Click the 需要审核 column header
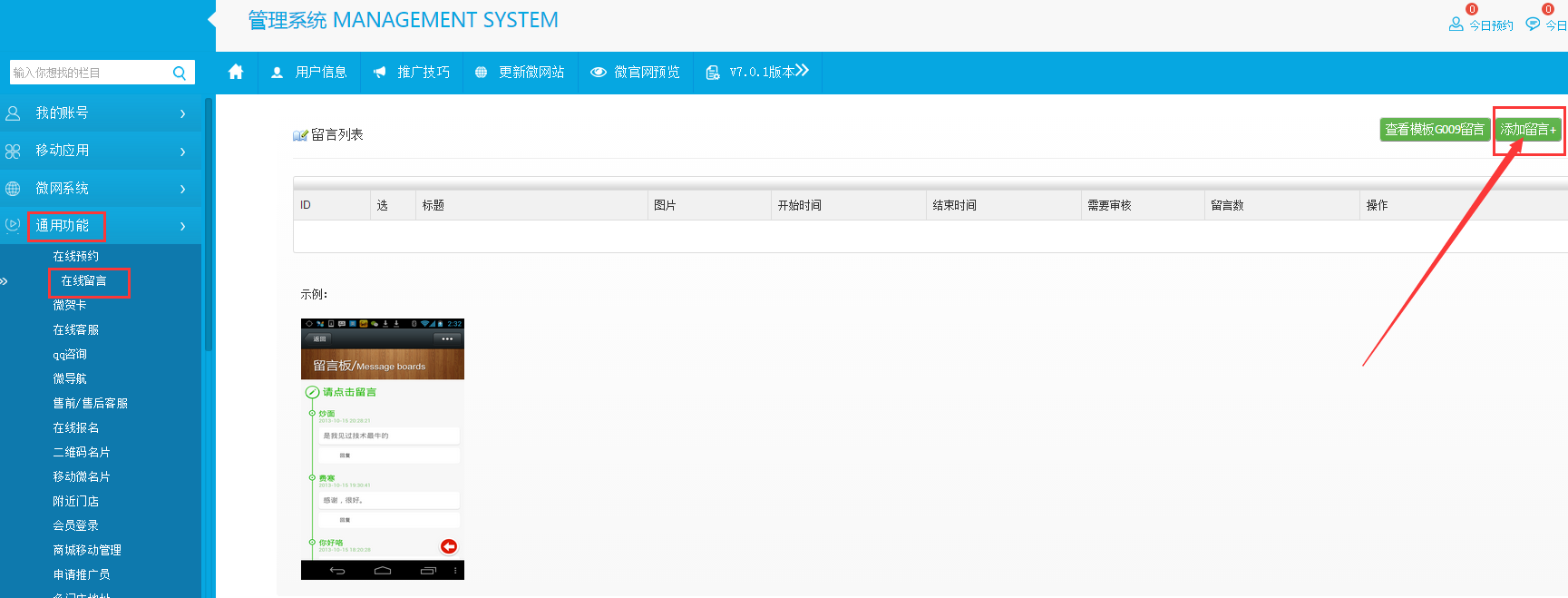 1143,206
